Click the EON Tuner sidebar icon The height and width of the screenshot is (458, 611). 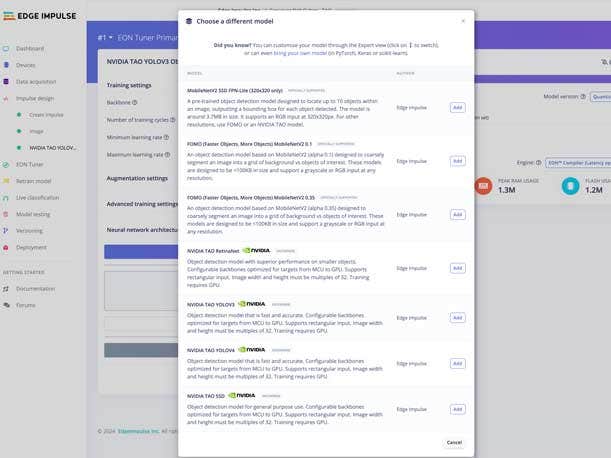[x=7, y=164]
